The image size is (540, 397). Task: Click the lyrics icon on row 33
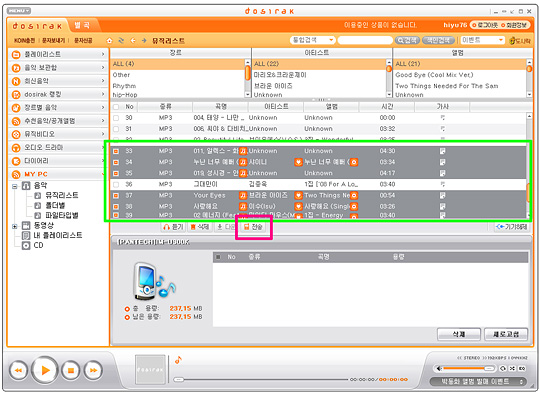tap(443, 151)
